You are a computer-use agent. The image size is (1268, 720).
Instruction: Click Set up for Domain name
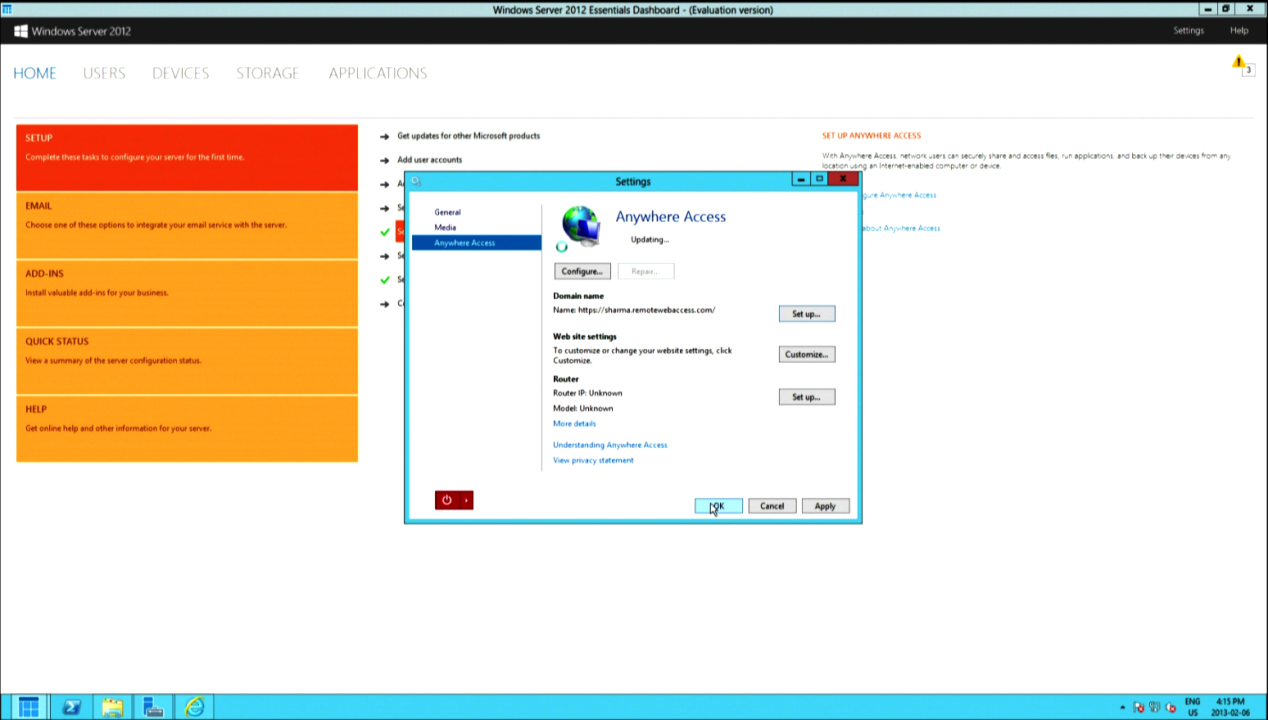pos(806,314)
